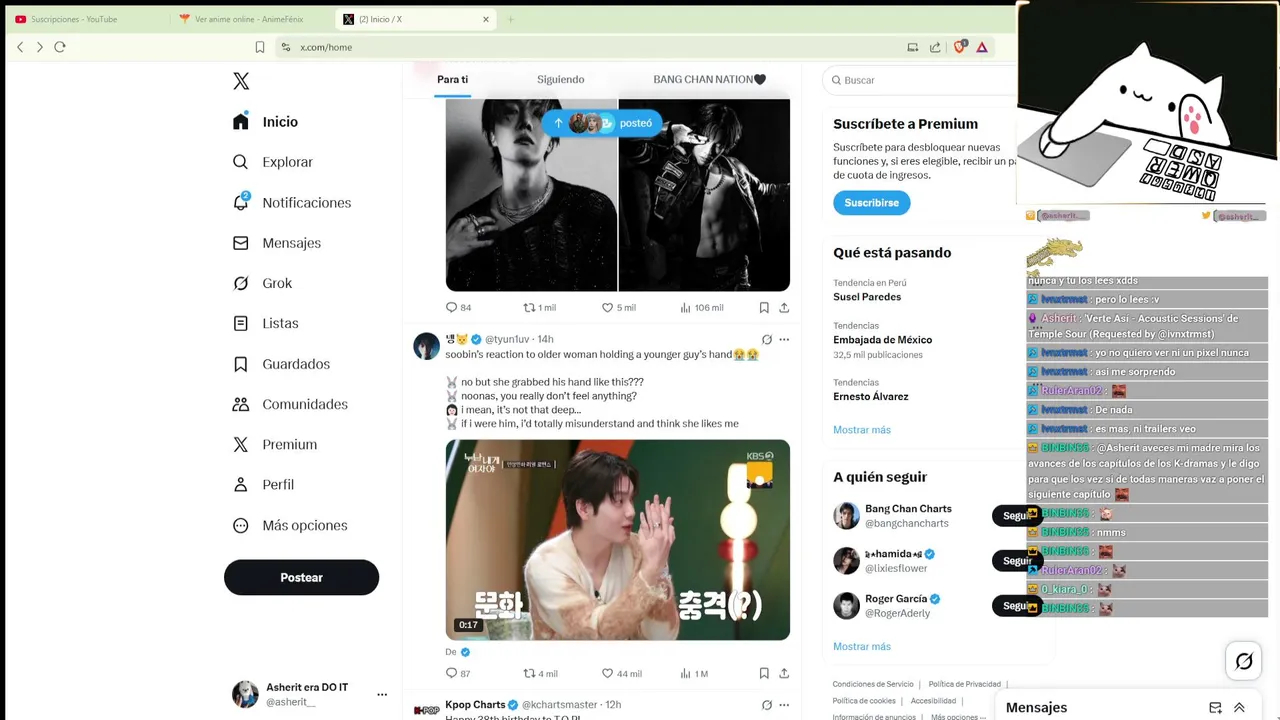Open @tyun1uv profile avatar
1280x720 pixels.
[427, 346]
